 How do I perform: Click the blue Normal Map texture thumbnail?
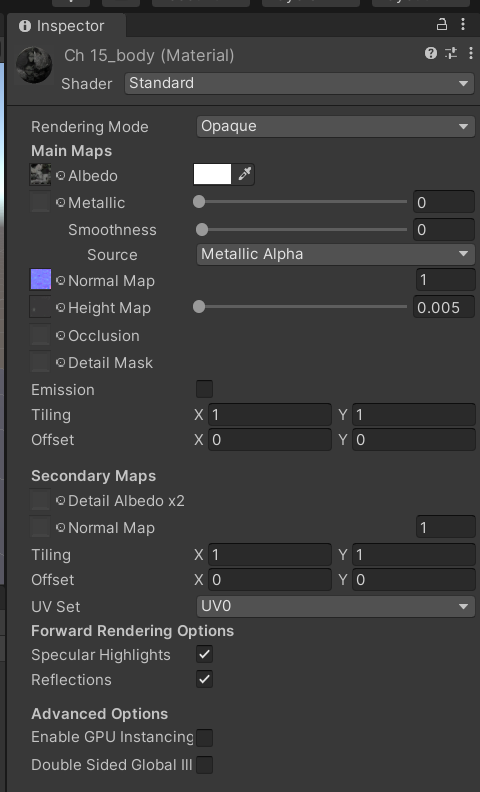point(40,279)
